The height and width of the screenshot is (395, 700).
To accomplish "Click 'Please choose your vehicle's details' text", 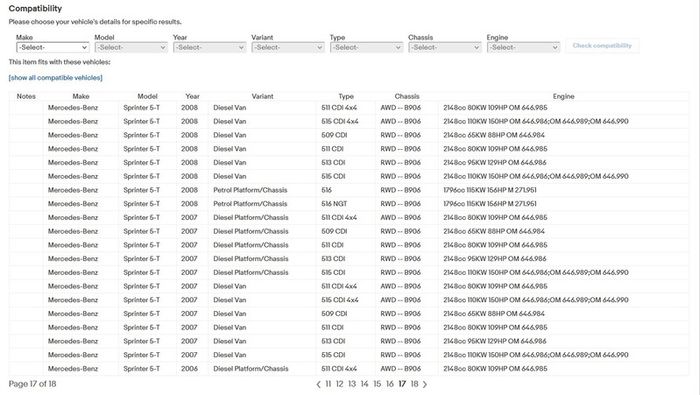I will (x=95, y=22).
